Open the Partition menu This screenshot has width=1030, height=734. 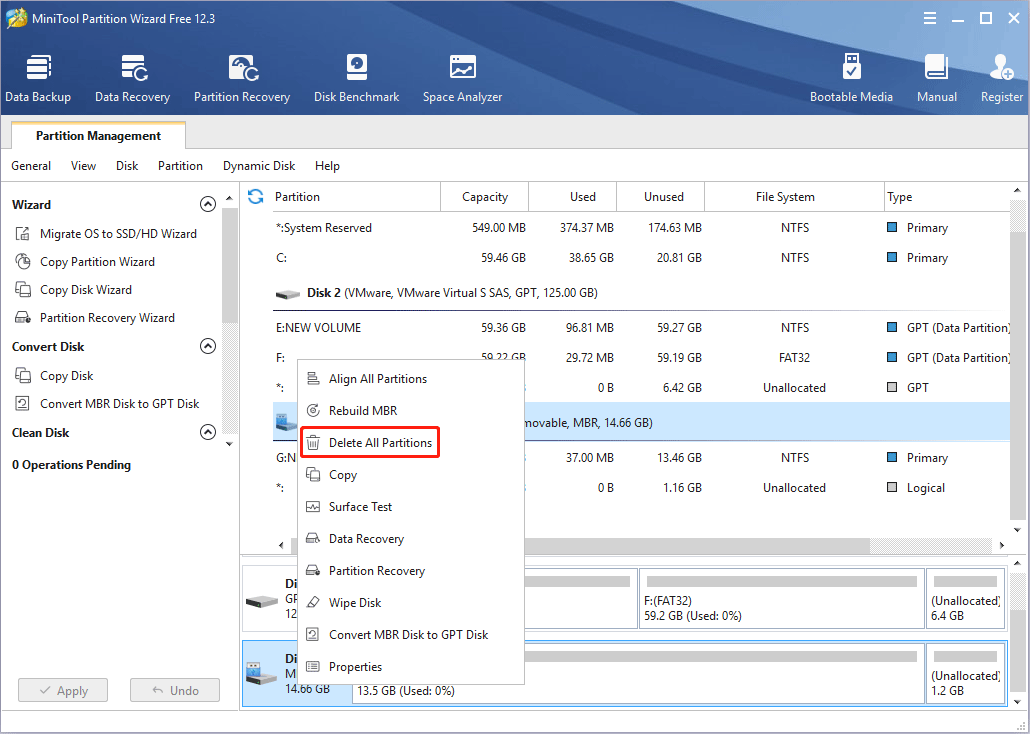point(180,166)
